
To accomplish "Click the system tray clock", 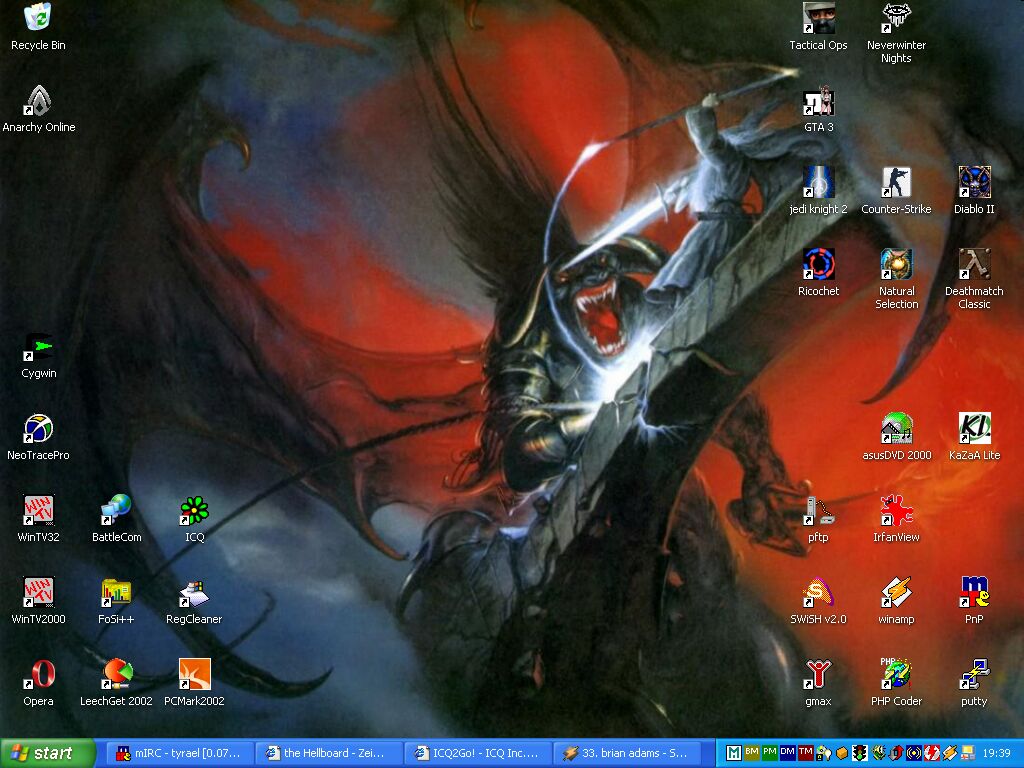I will pos(996,753).
